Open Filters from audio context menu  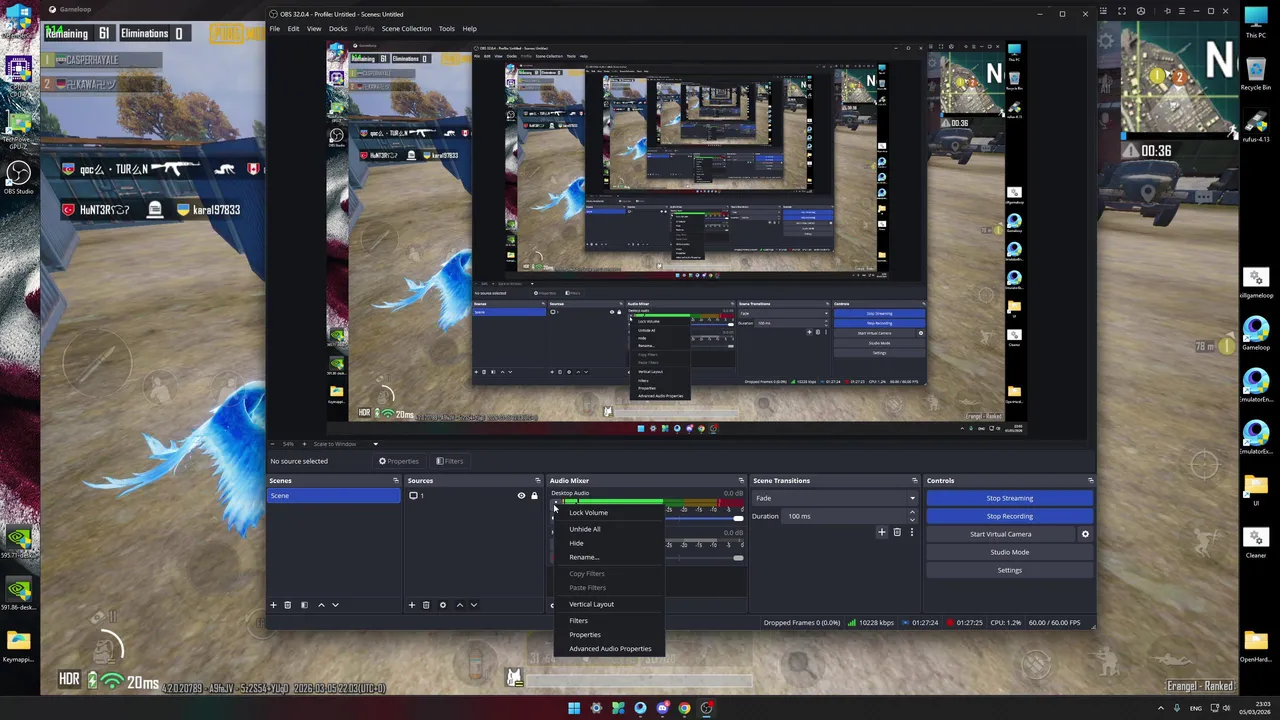click(x=609, y=621)
